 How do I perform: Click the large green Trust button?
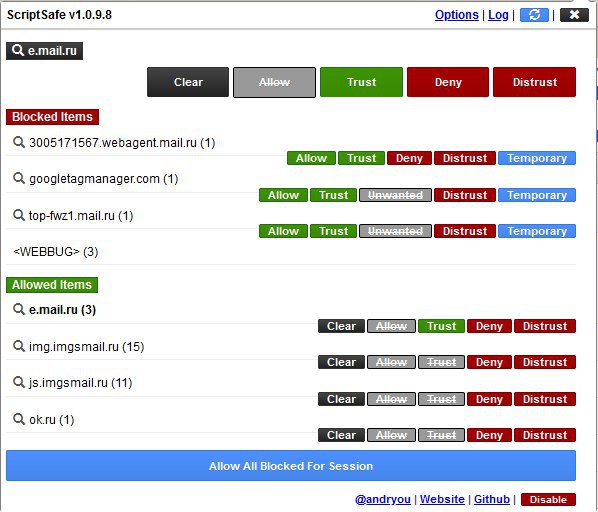click(361, 82)
